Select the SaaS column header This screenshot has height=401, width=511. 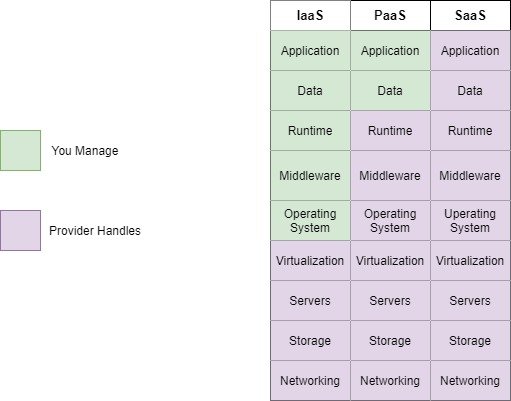pos(470,15)
